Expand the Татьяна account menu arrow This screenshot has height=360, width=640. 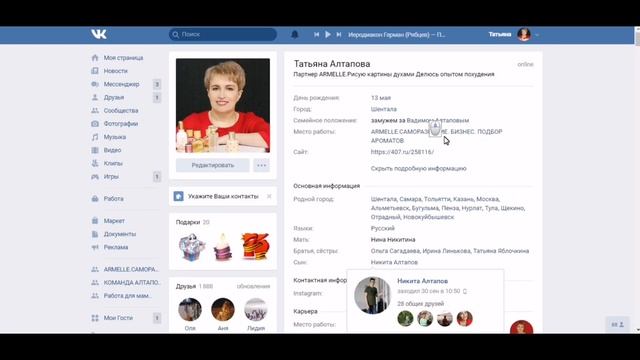click(x=537, y=35)
